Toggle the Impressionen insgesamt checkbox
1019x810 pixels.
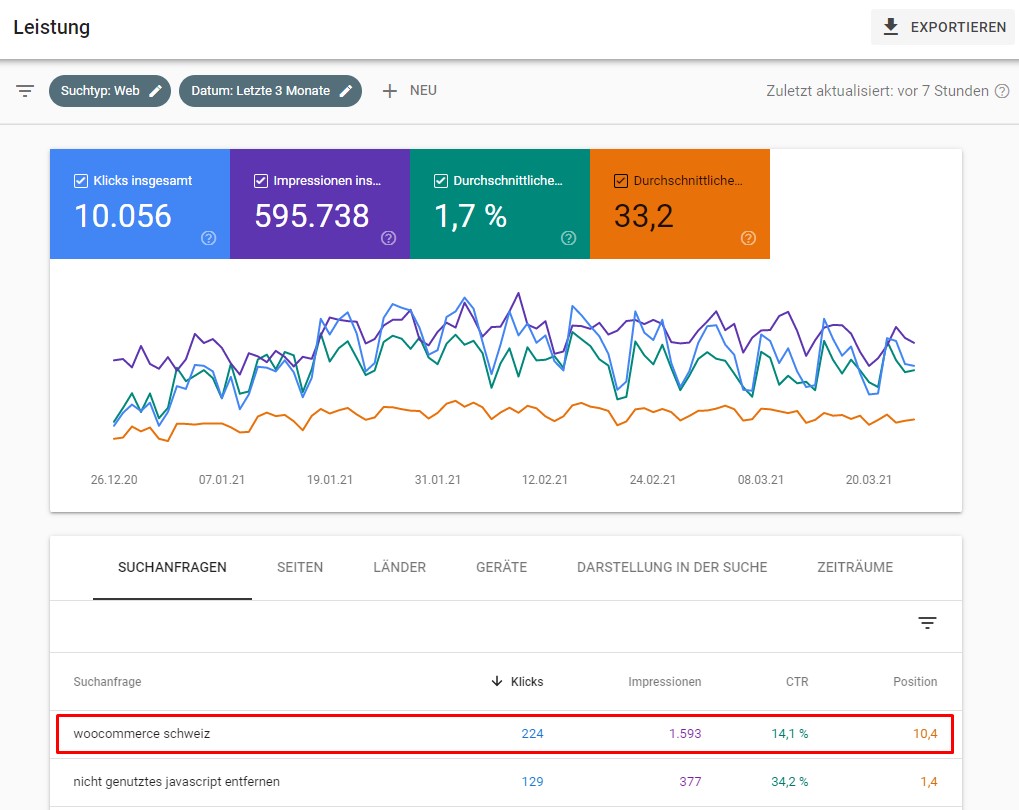pyautogui.click(x=261, y=181)
